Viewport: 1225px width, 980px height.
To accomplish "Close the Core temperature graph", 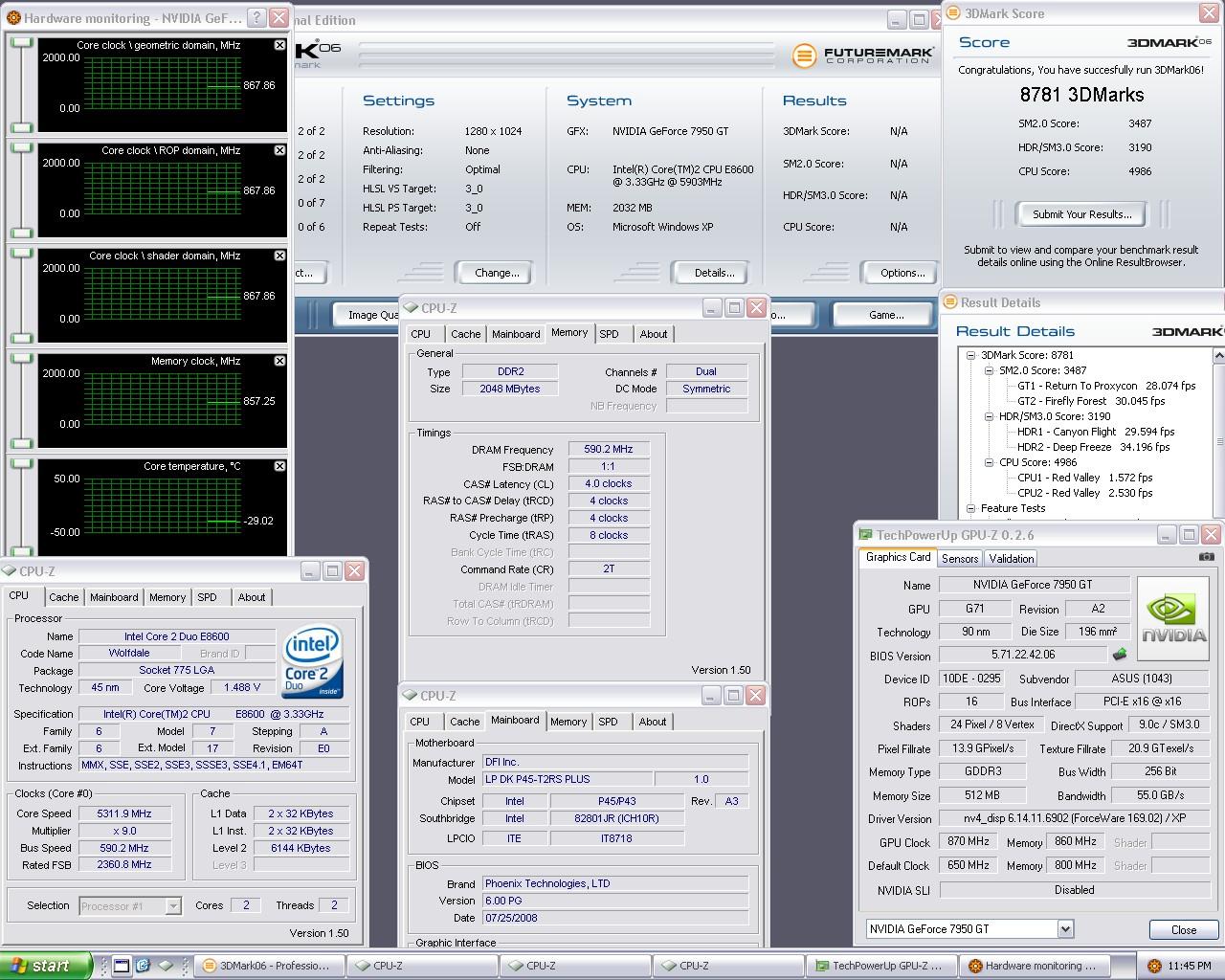I will 279,466.
